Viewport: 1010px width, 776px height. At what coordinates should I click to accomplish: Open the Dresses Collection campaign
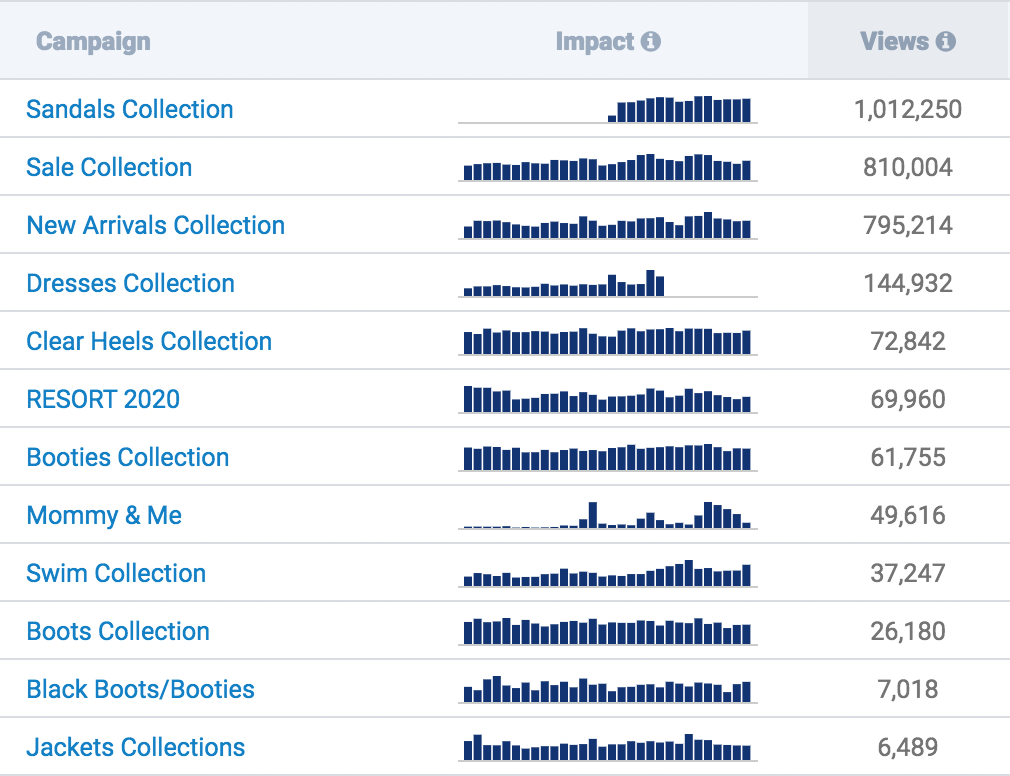(130, 283)
